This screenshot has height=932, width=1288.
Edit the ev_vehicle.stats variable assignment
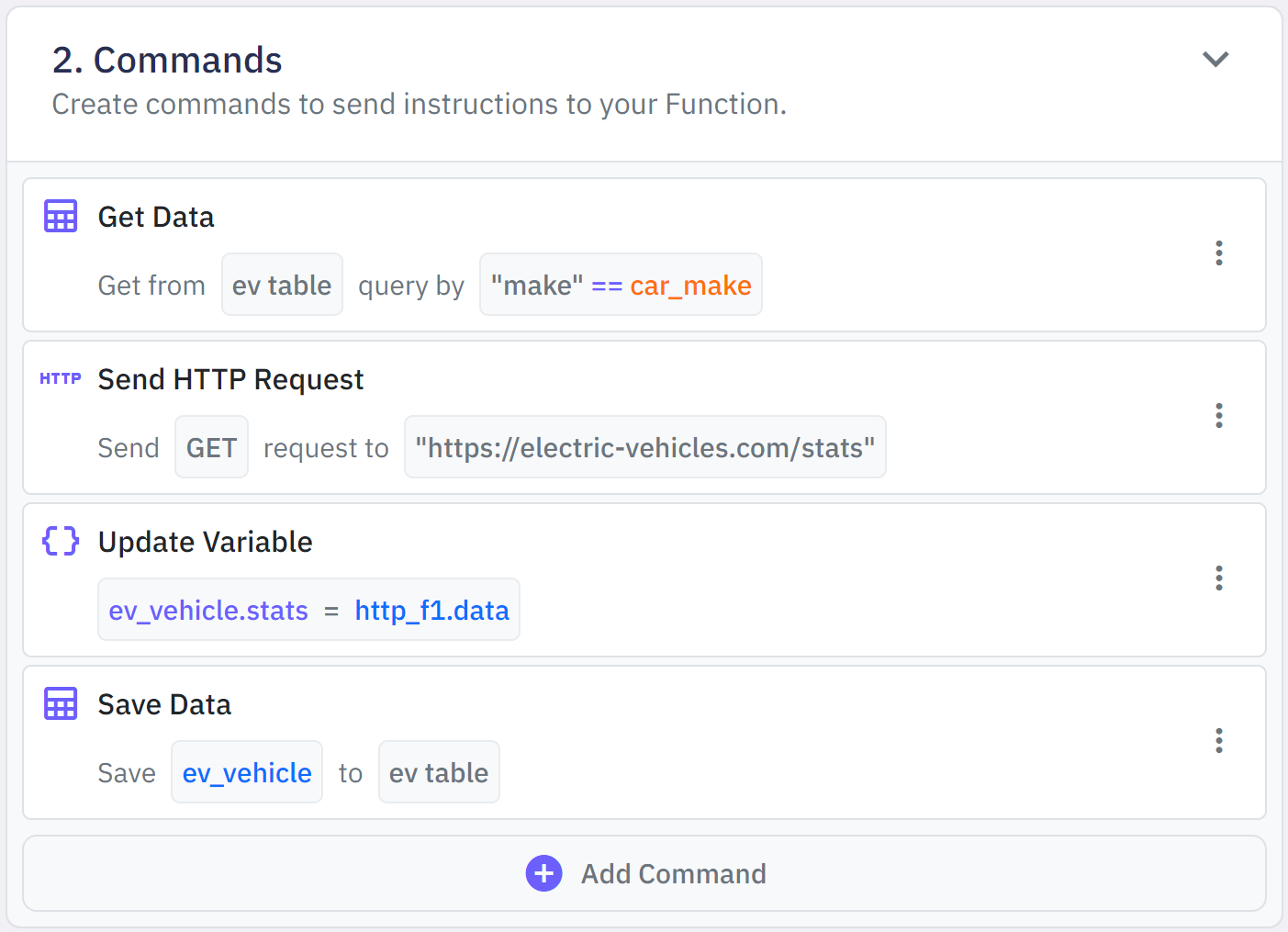(308, 610)
